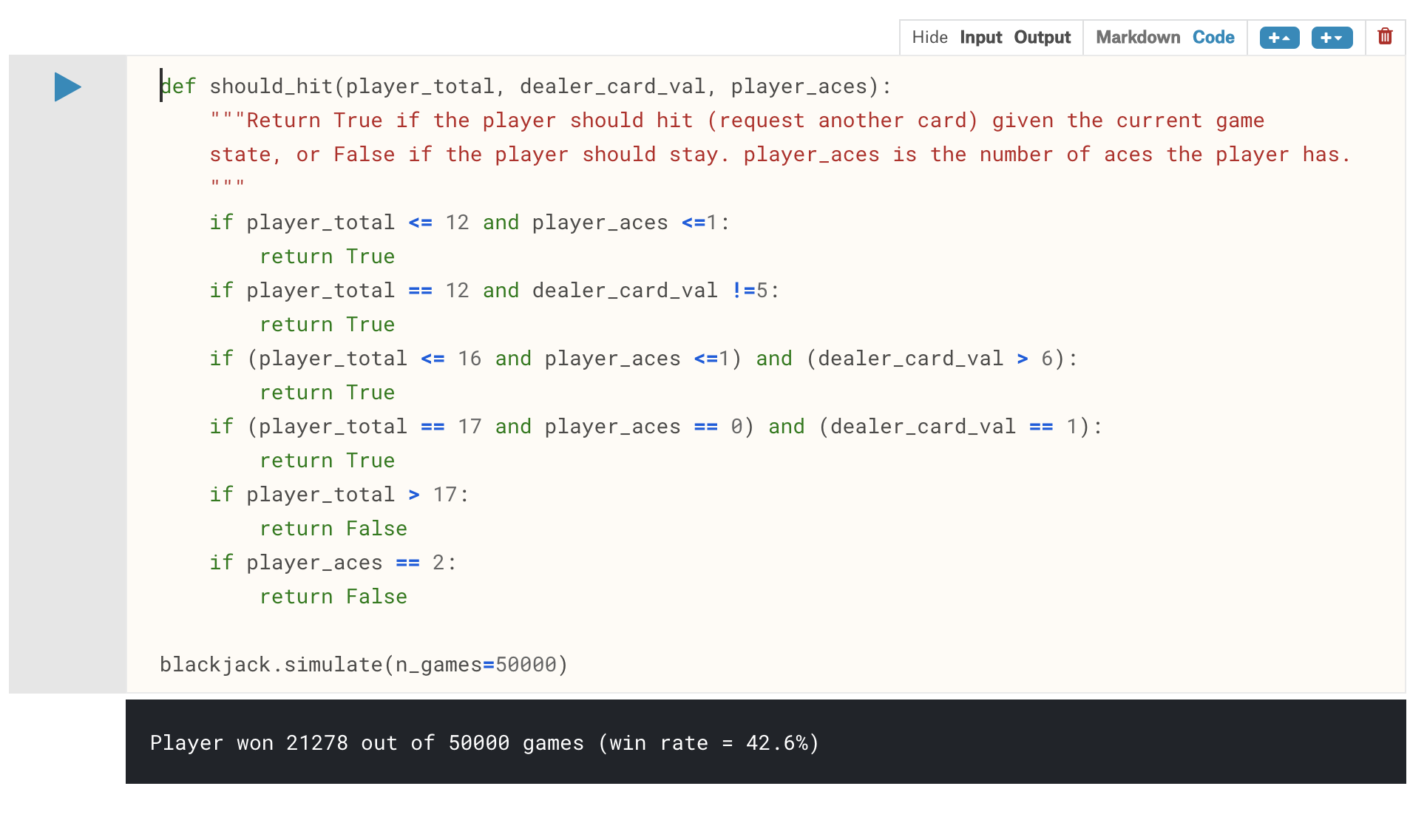Switch cell type to Code
1427x840 pixels.
point(1213,38)
